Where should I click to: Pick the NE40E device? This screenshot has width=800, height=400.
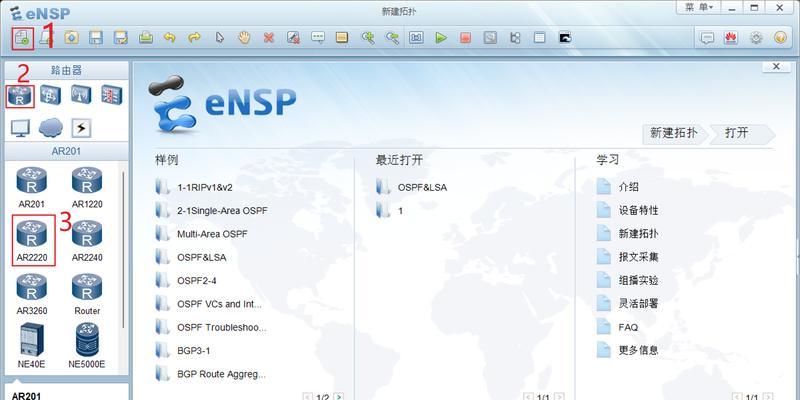point(32,346)
